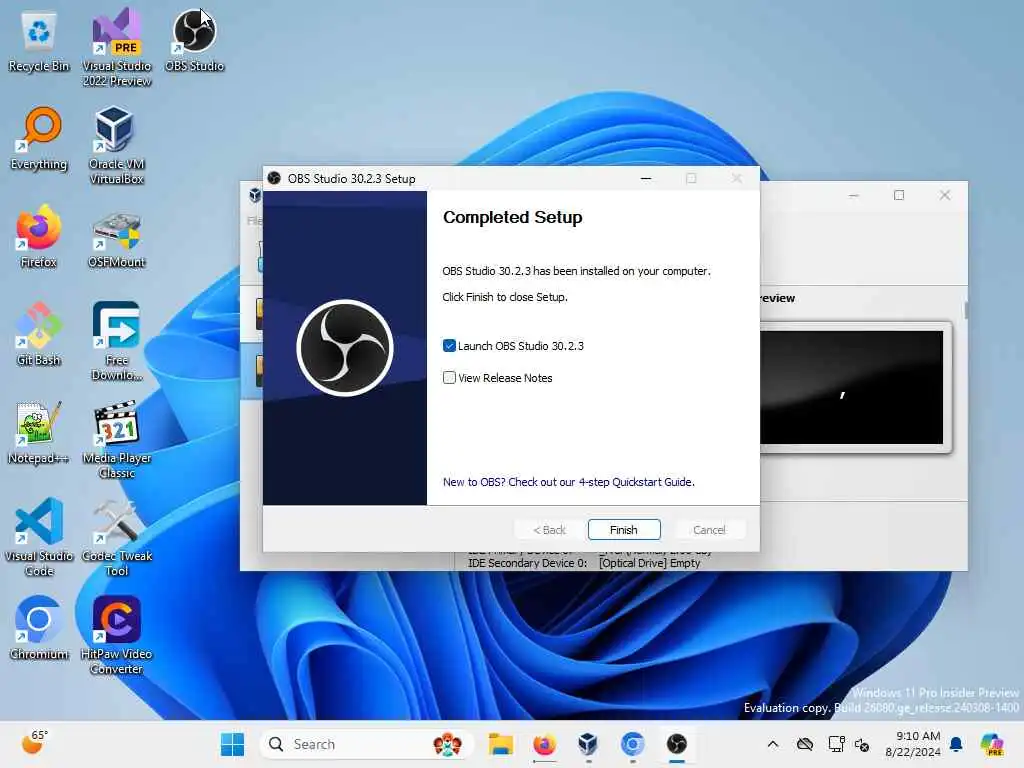Open the weather widget showing 65°

coord(34,743)
